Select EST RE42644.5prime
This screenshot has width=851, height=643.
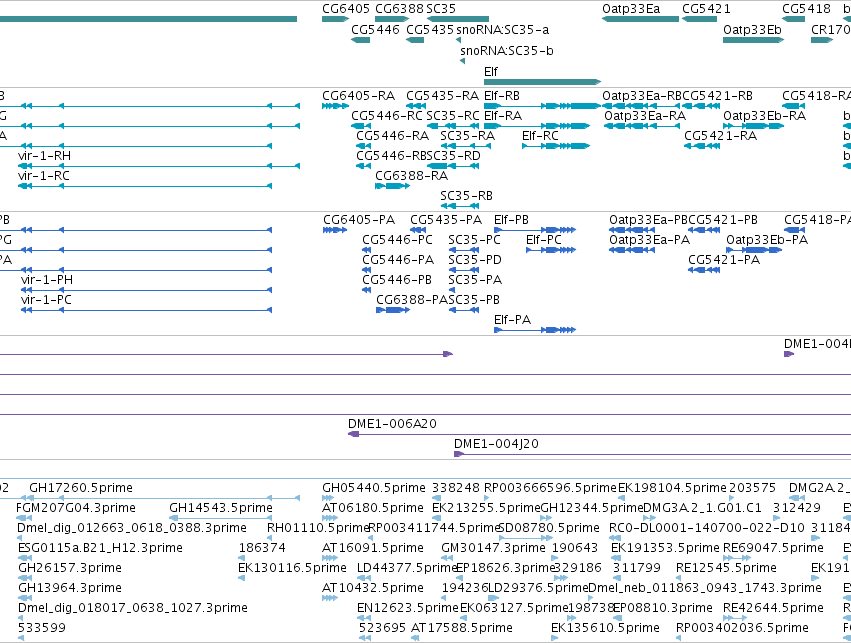pos(773,608)
